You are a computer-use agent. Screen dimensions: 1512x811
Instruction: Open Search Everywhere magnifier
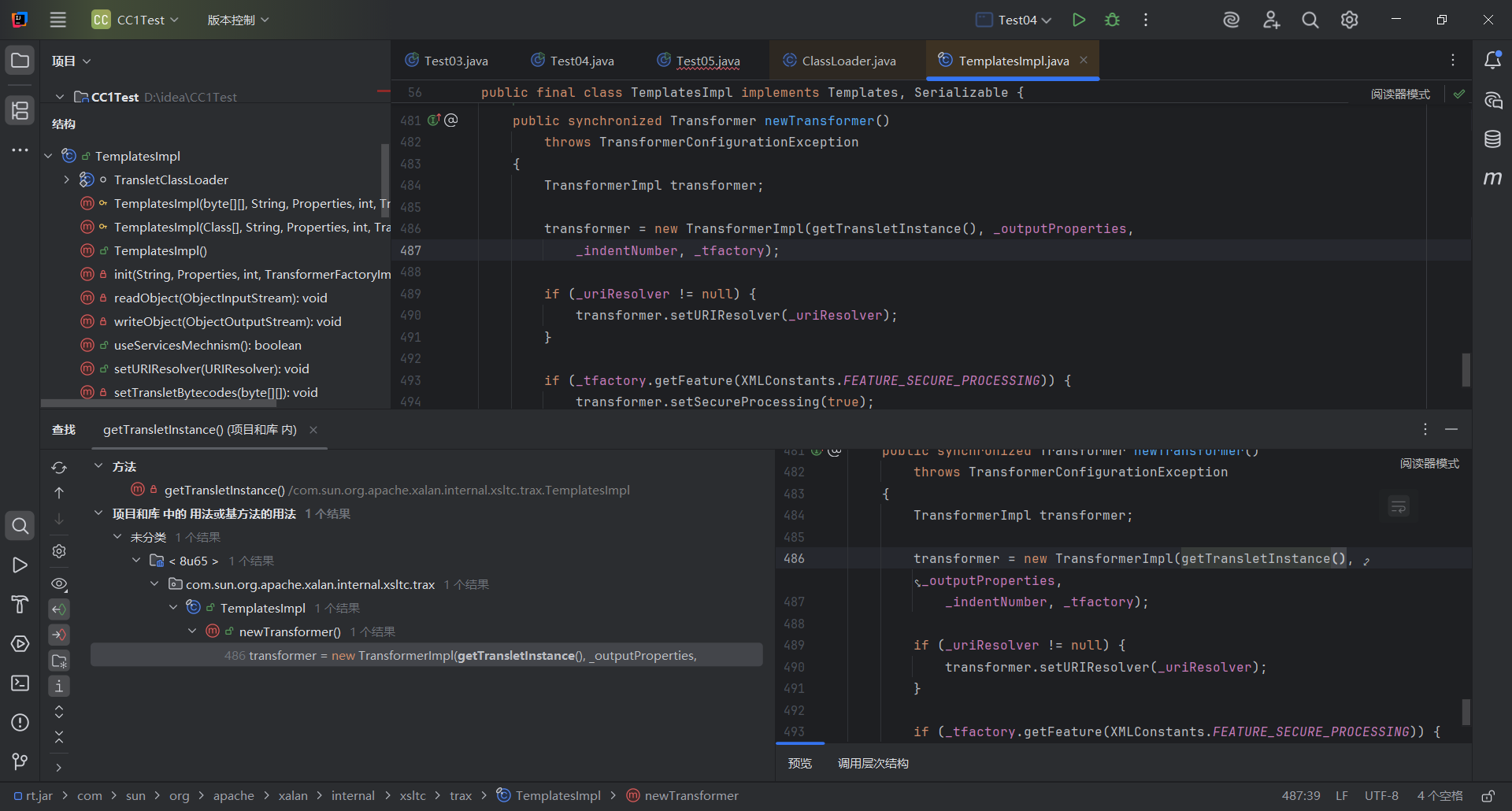[x=1310, y=20]
